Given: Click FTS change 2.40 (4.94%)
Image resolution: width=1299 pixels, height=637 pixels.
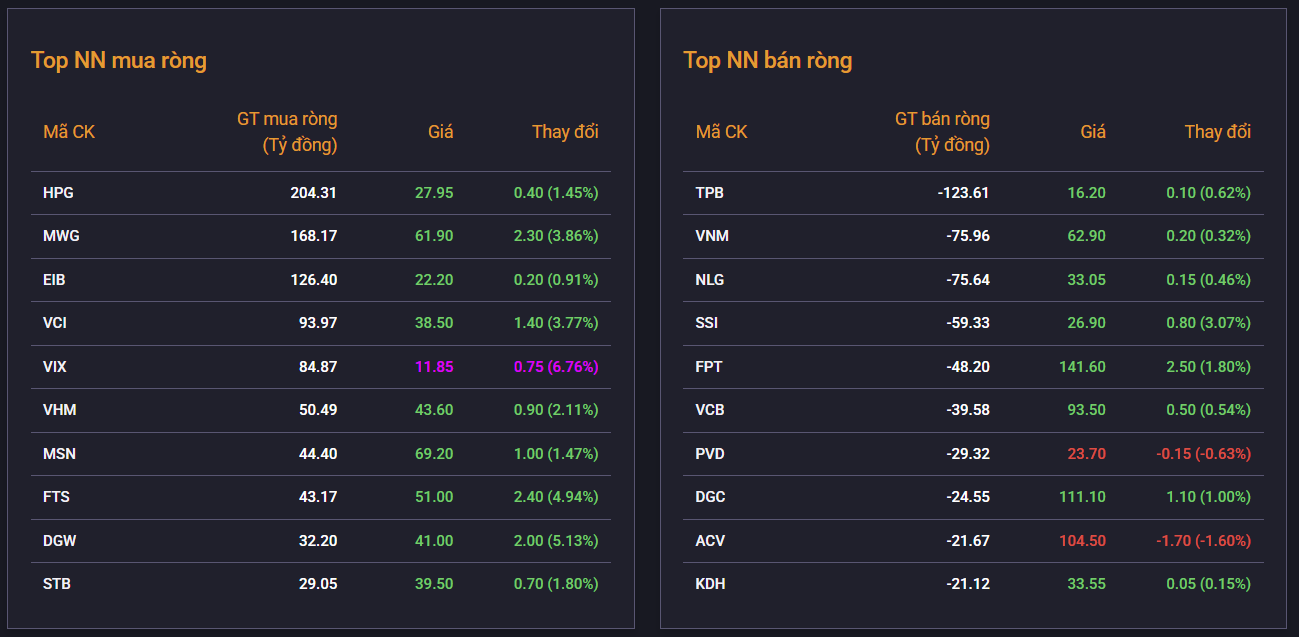Looking at the screenshot, I should pos(556,497).
